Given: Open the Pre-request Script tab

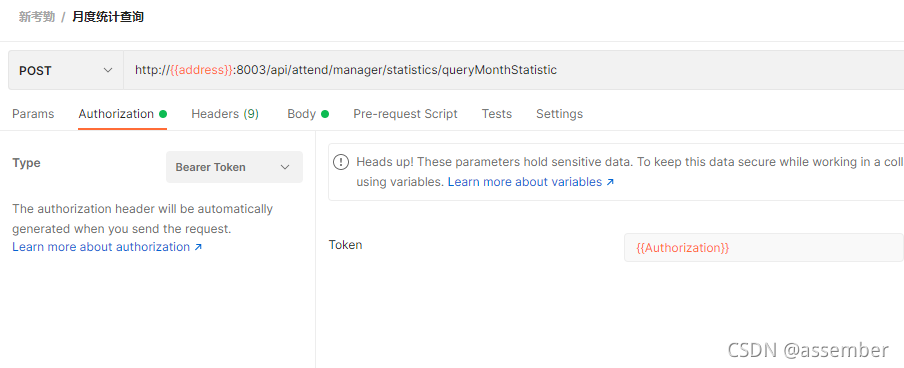Looking at the screenshot, I should (405, 114).
